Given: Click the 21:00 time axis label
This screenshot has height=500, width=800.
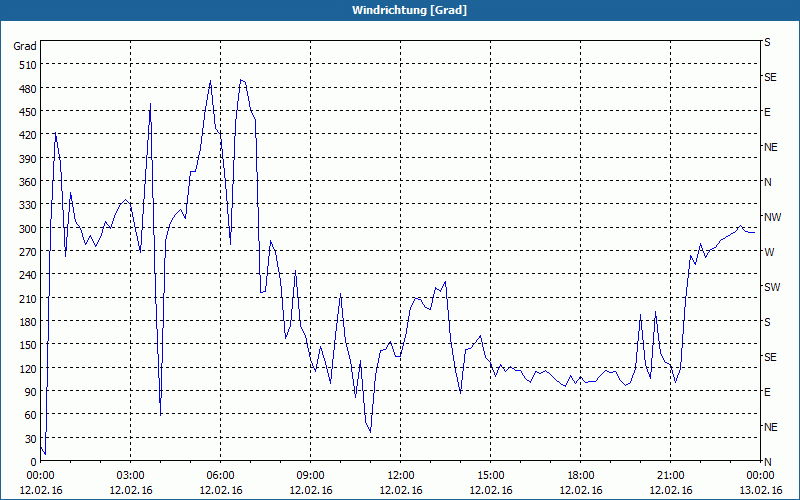Looking at the screenshot, I should [670, 476].
